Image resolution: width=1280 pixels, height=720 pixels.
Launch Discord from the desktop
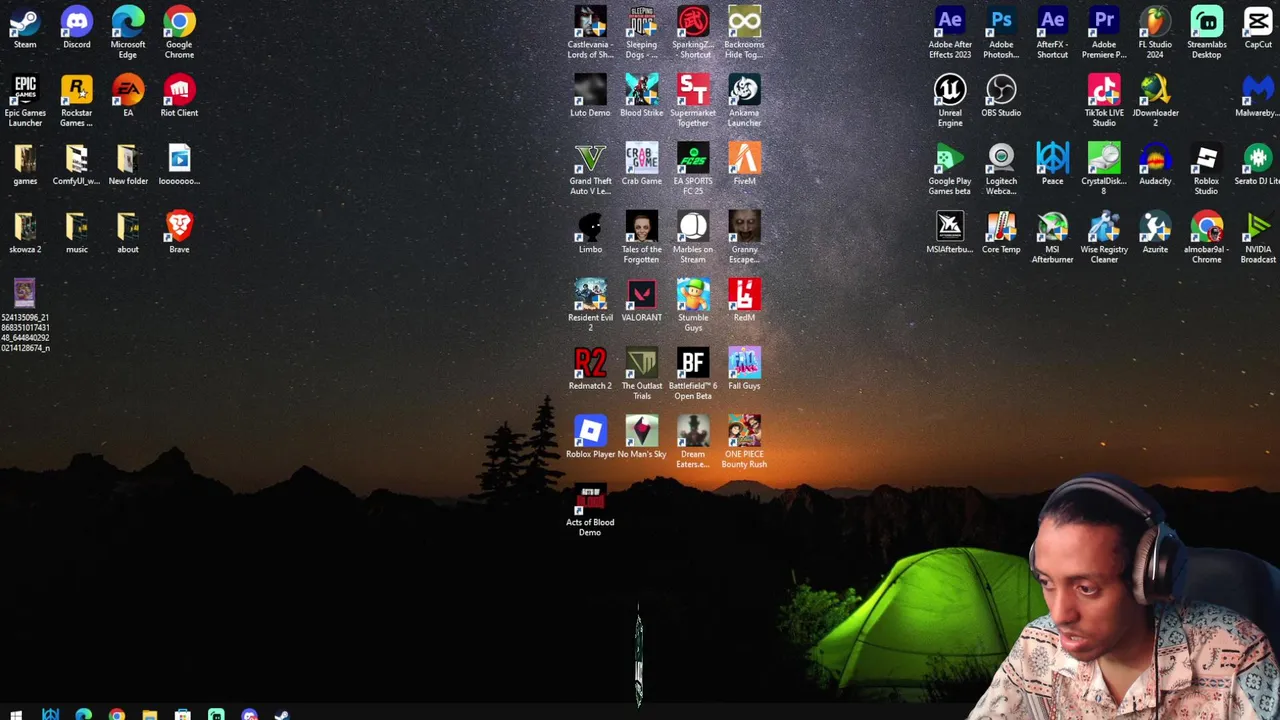(x=76, y=22)
